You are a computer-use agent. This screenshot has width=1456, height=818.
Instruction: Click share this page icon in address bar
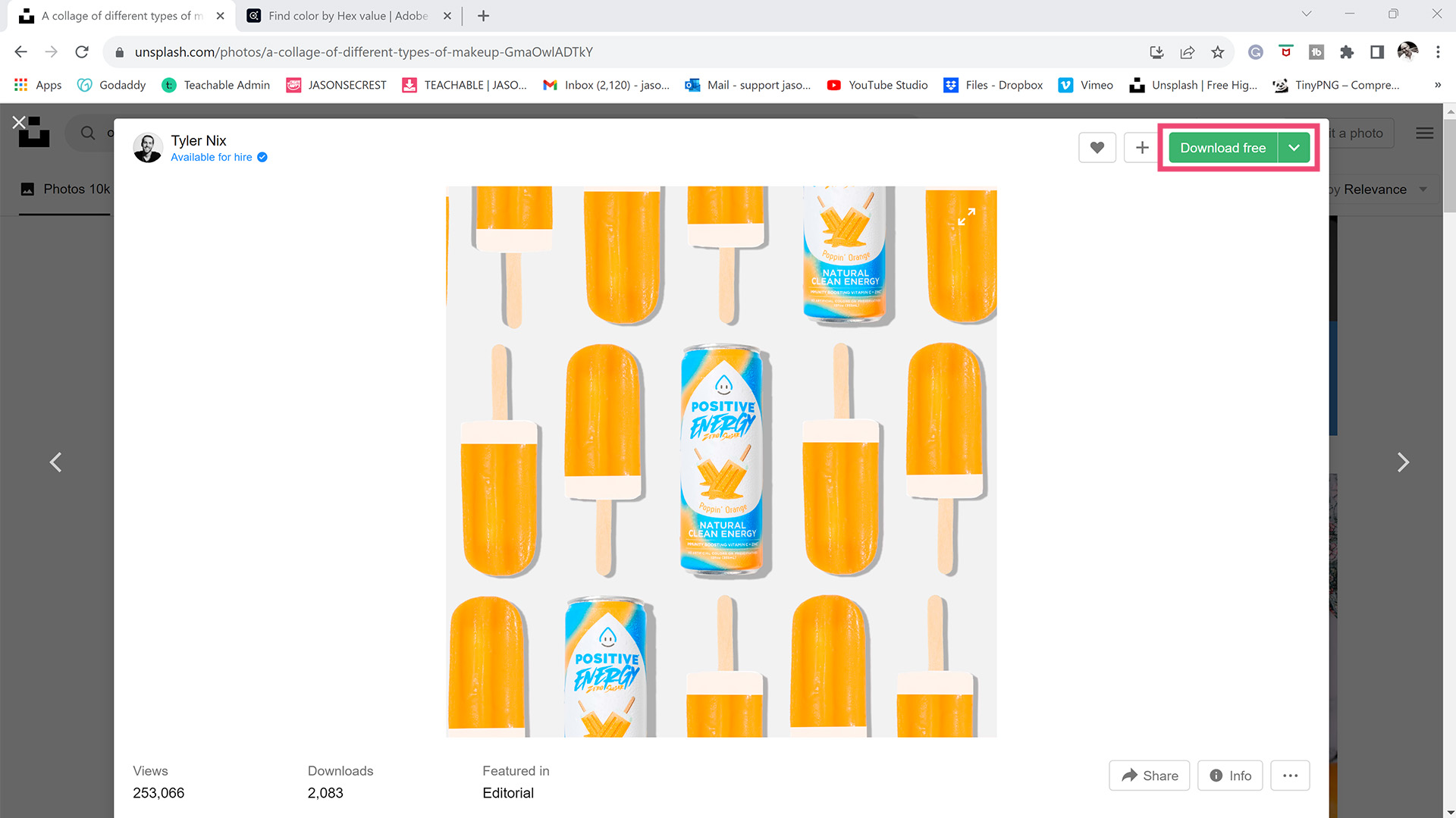pyautogui.click(x=1188, y=52)
